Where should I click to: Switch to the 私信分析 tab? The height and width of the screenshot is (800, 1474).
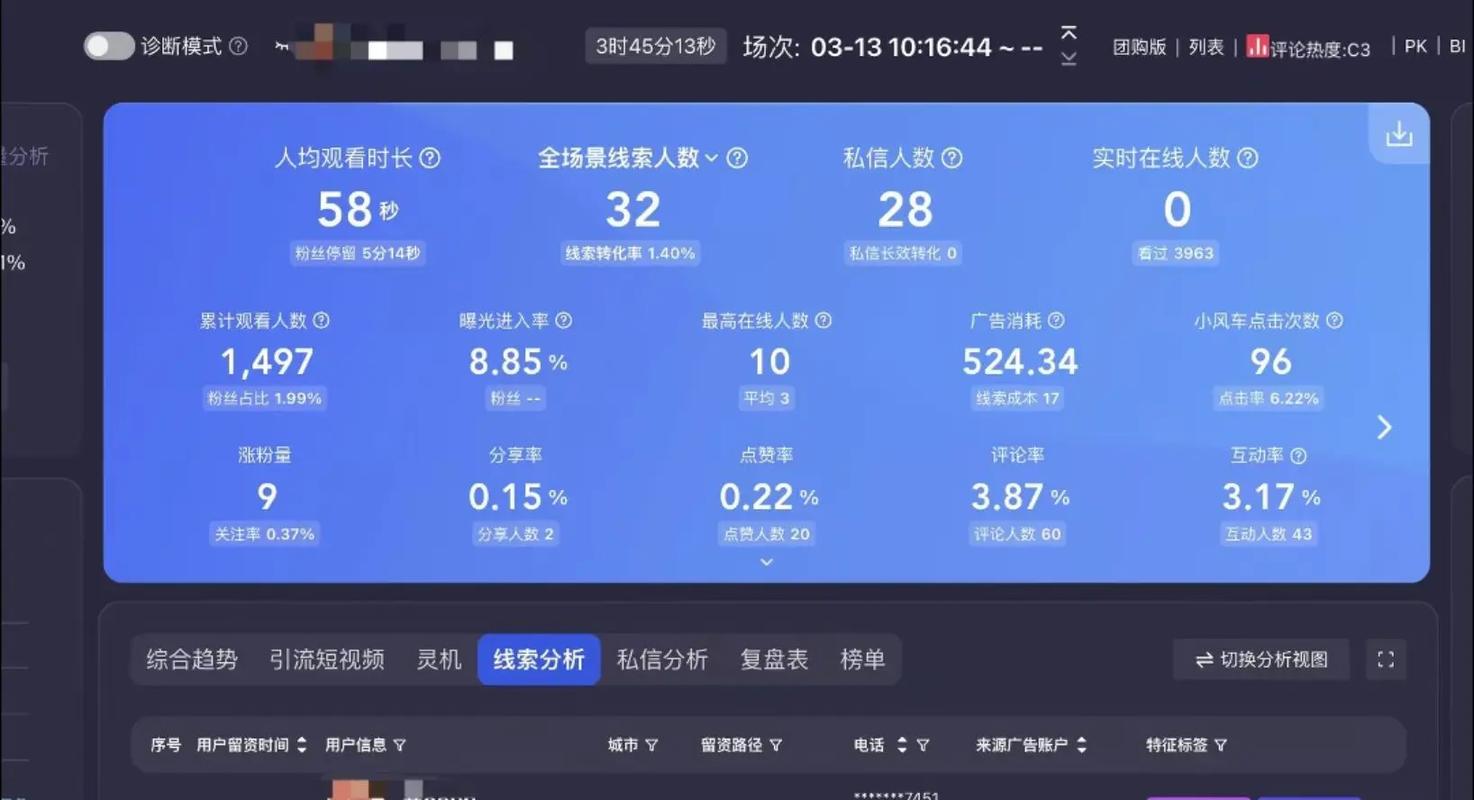(662, 659)
